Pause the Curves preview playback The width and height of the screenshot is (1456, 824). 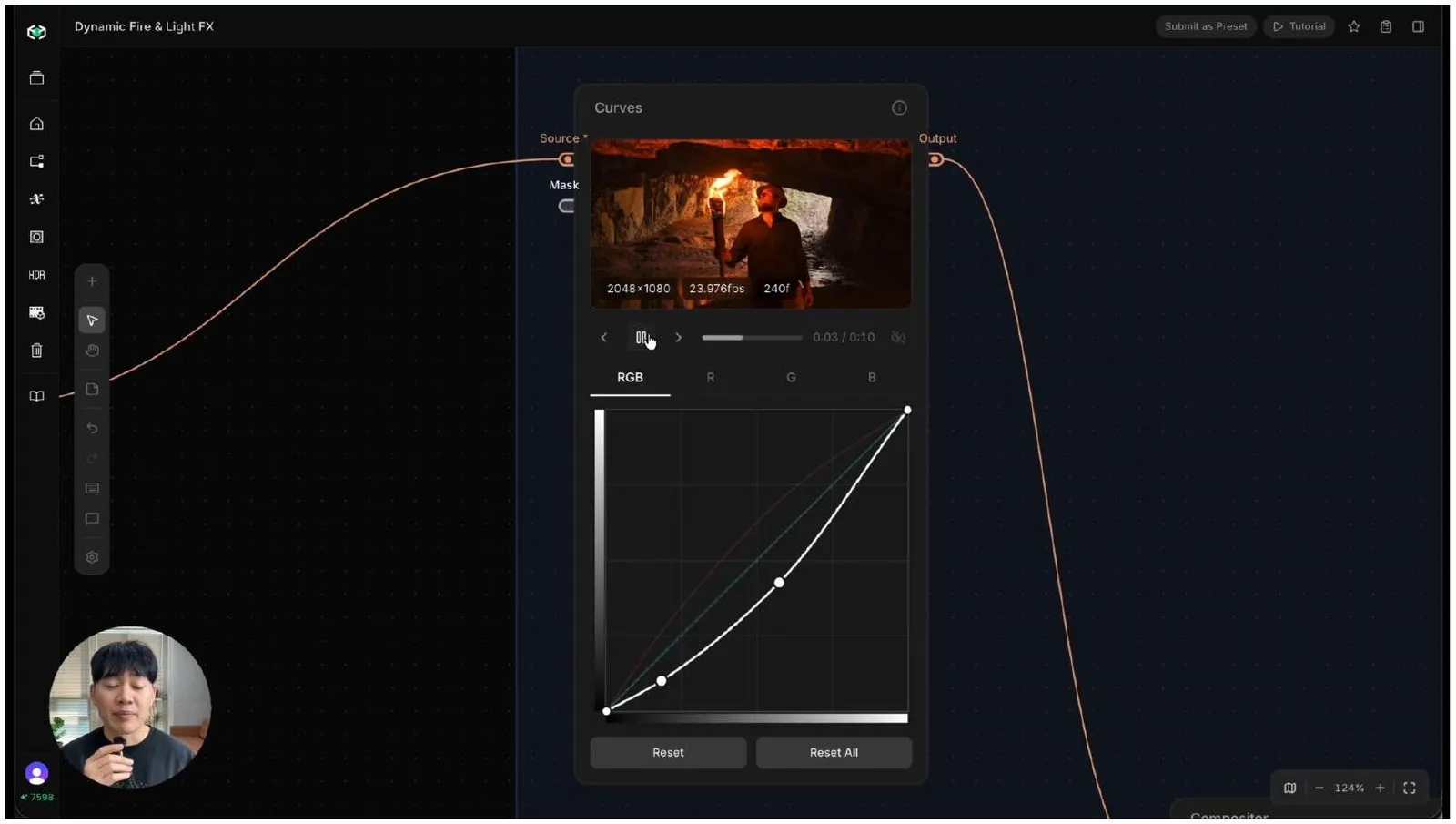pyautogui.click(x=642, y=338)
